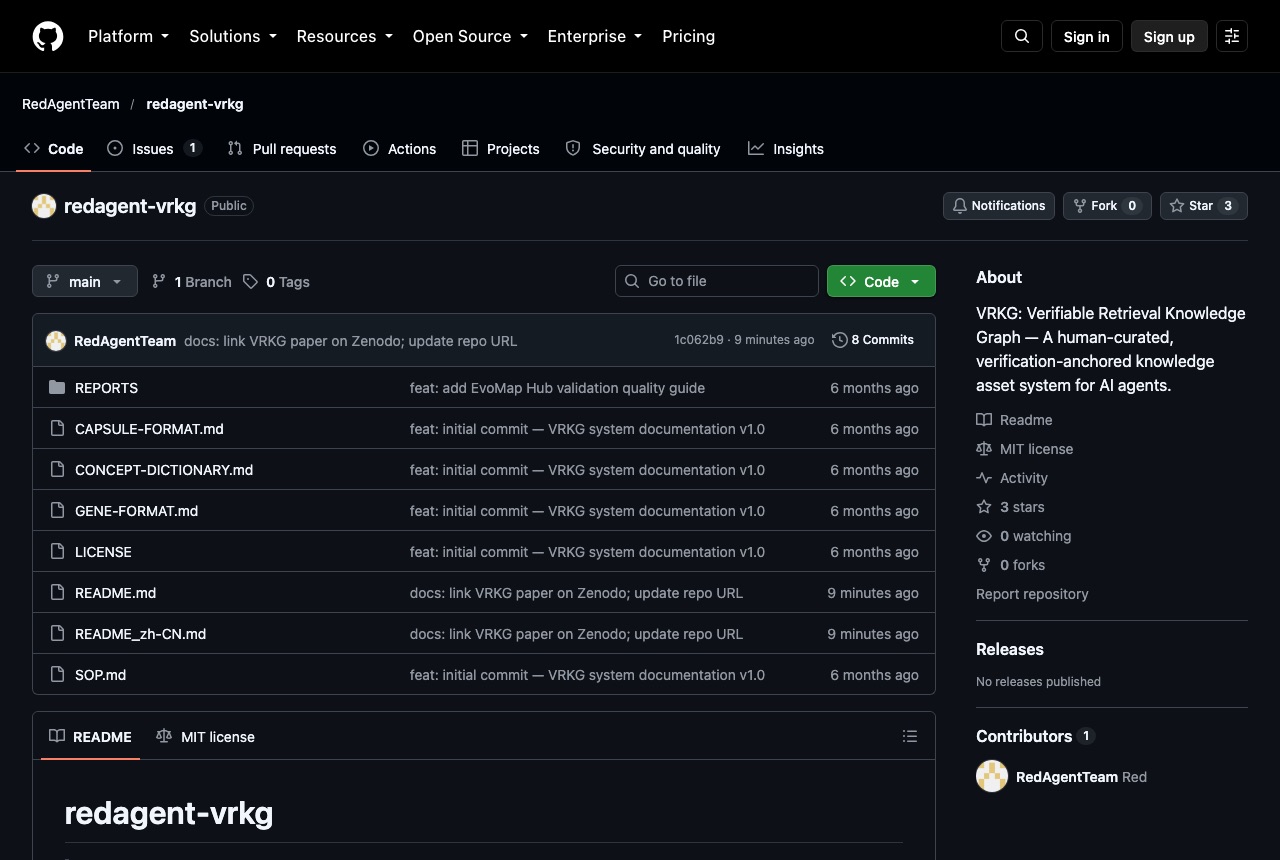
Task: Open the README_zh-CN.md file
Action: [x=140, y=634]
